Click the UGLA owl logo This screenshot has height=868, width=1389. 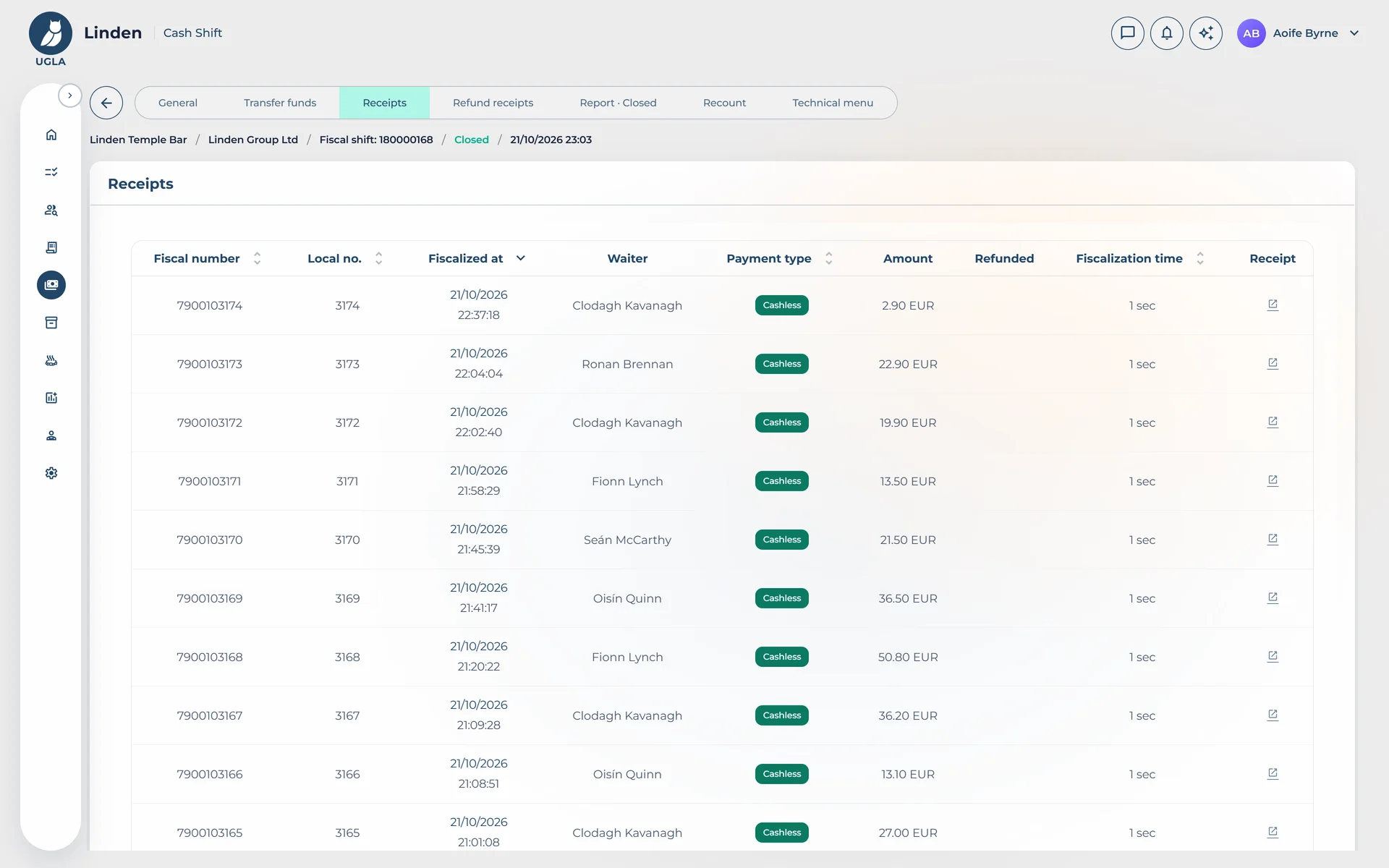pos(51,33)
